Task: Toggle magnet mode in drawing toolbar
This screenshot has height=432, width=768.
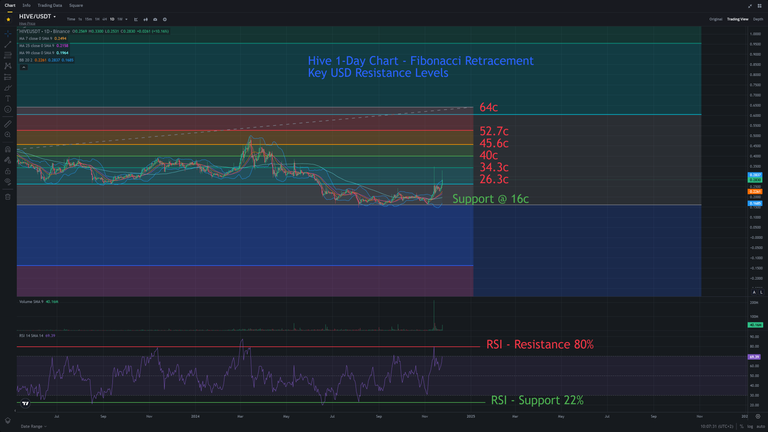Action: [8, 149]
